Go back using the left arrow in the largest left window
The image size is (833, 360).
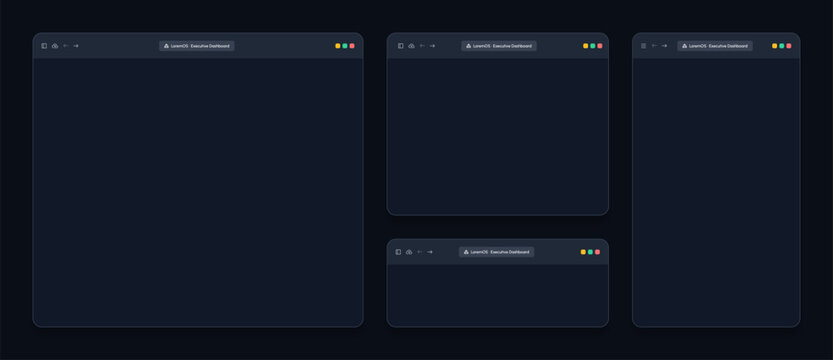[x=66, y=46]
